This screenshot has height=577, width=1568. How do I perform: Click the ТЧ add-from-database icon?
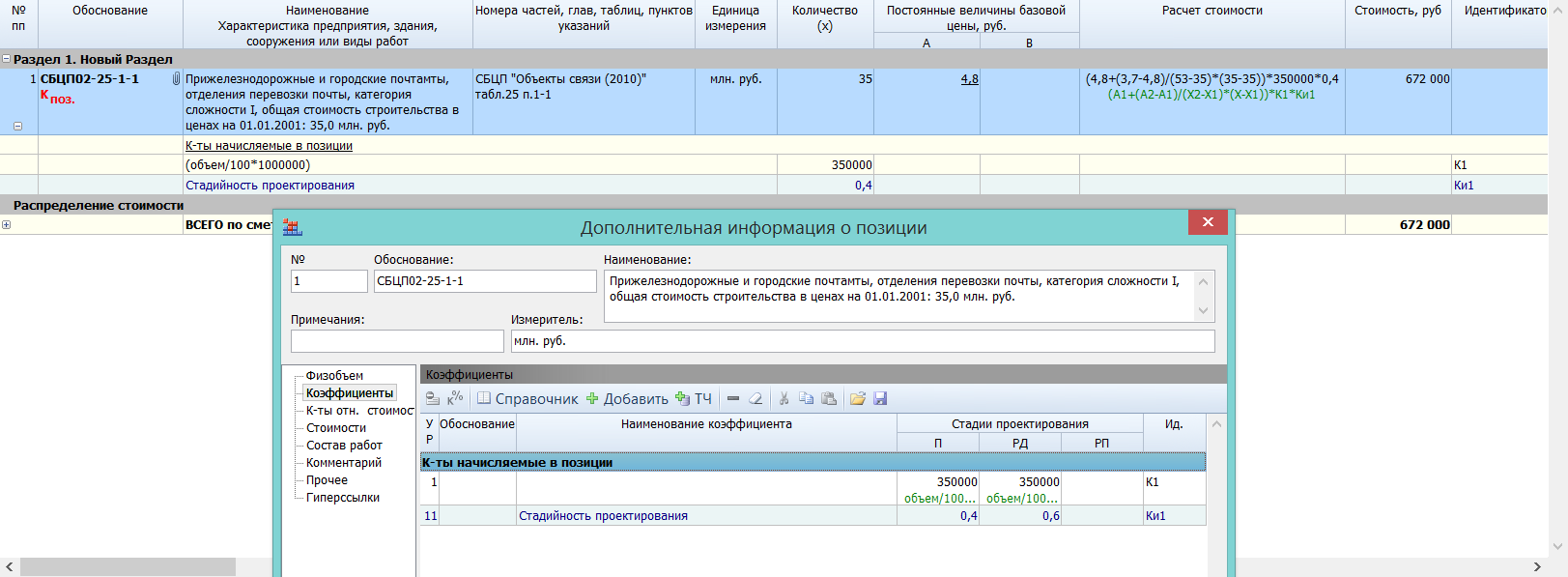(x=693, y=399)
